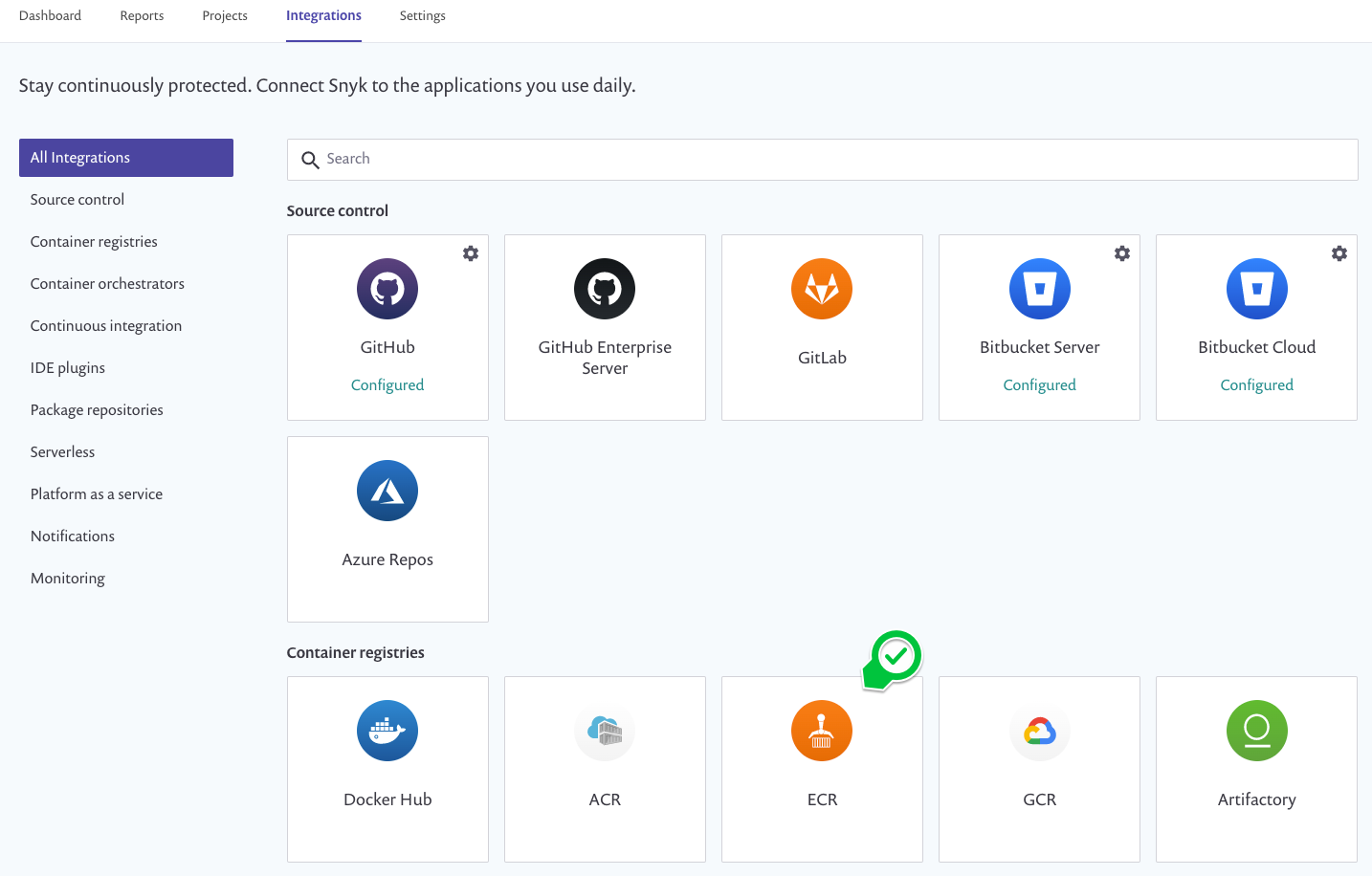Screen dimensions: 1372x876
Task: Filter by Container orchestrators
Action: [x=107, y=284]
